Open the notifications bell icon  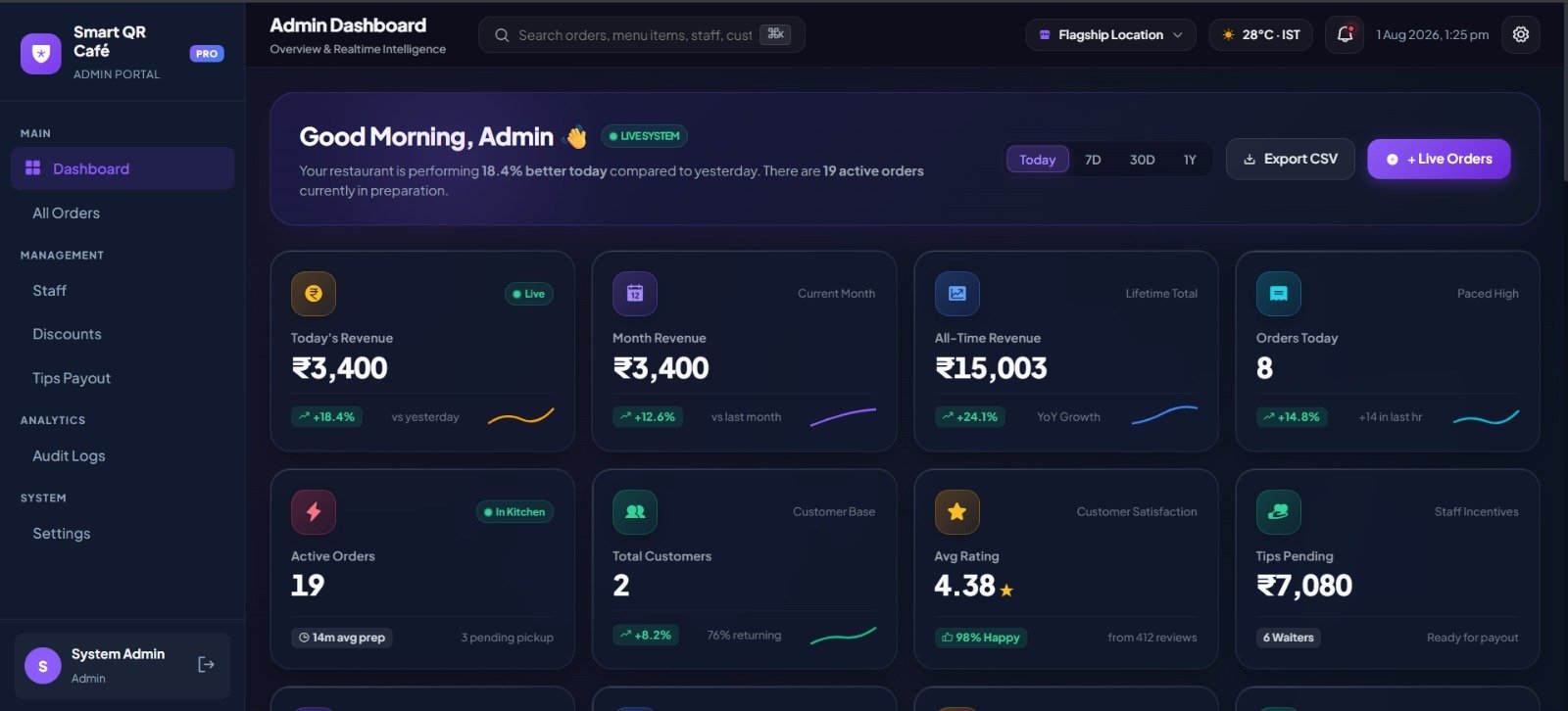(x=1345, y=34)
